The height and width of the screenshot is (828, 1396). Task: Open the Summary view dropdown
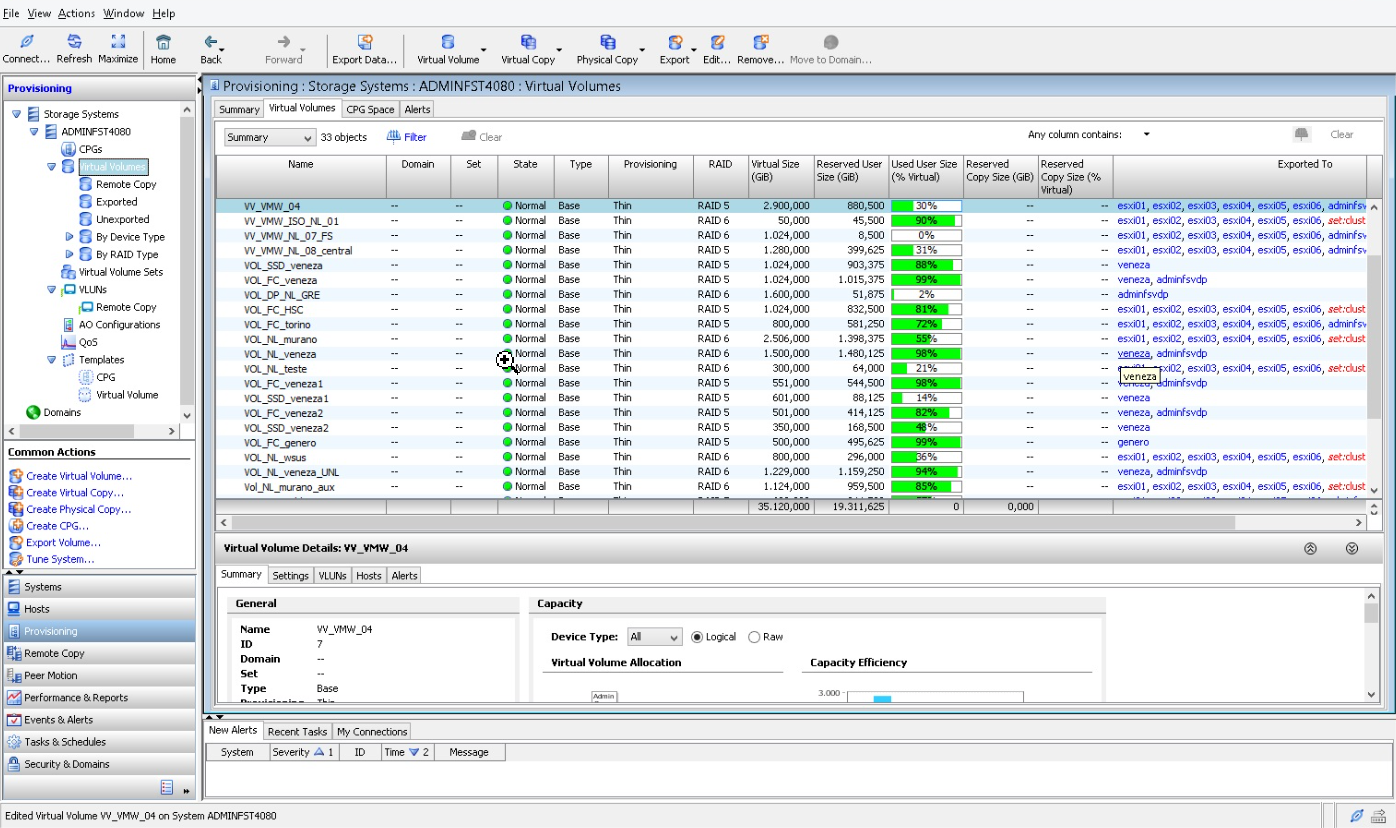[269, 137]
